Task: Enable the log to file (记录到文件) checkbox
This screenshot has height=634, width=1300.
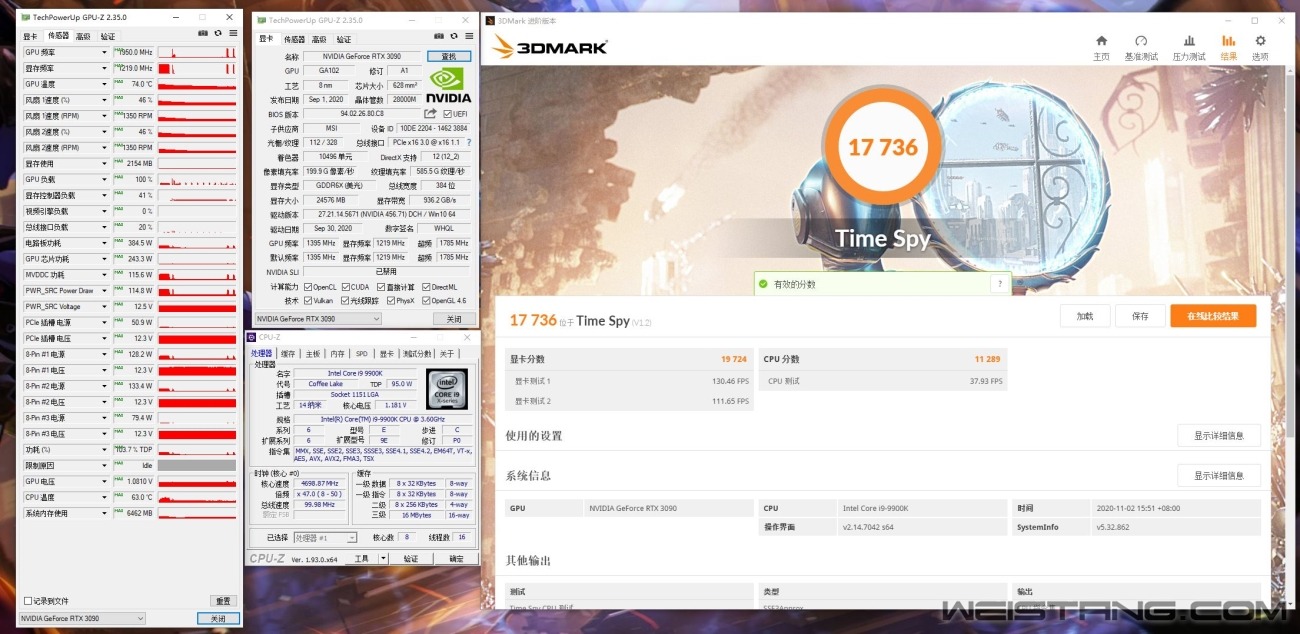Action: (27, 601)
